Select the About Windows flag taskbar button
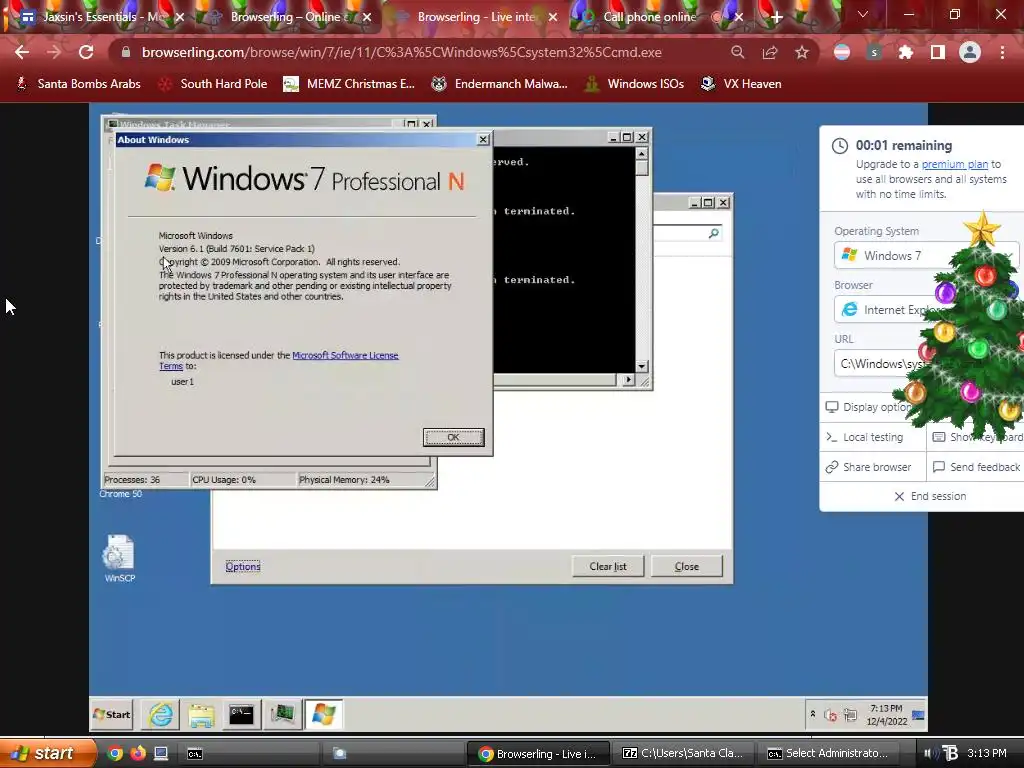The height and width of the screenshot is (768, 1024). click(x=323, y=714)
